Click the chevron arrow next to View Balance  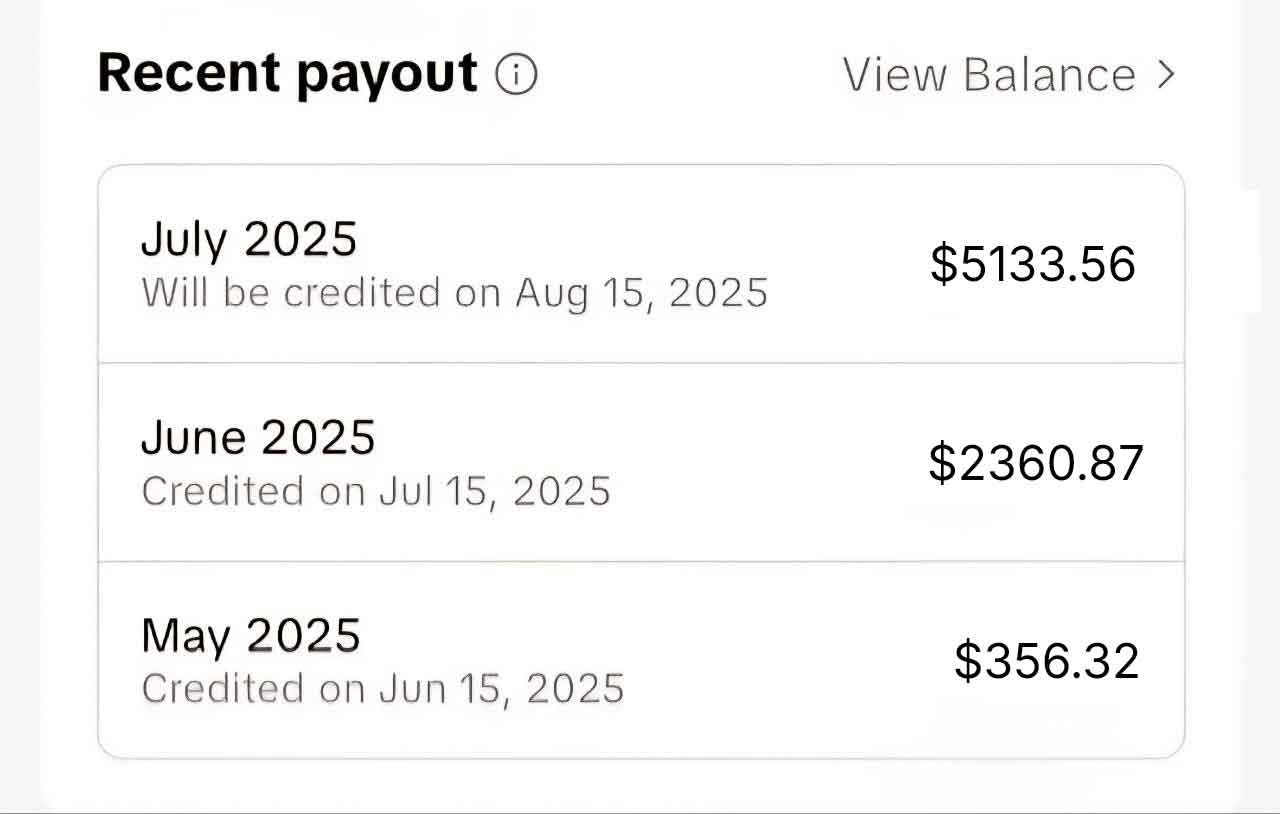point(1165,74)
